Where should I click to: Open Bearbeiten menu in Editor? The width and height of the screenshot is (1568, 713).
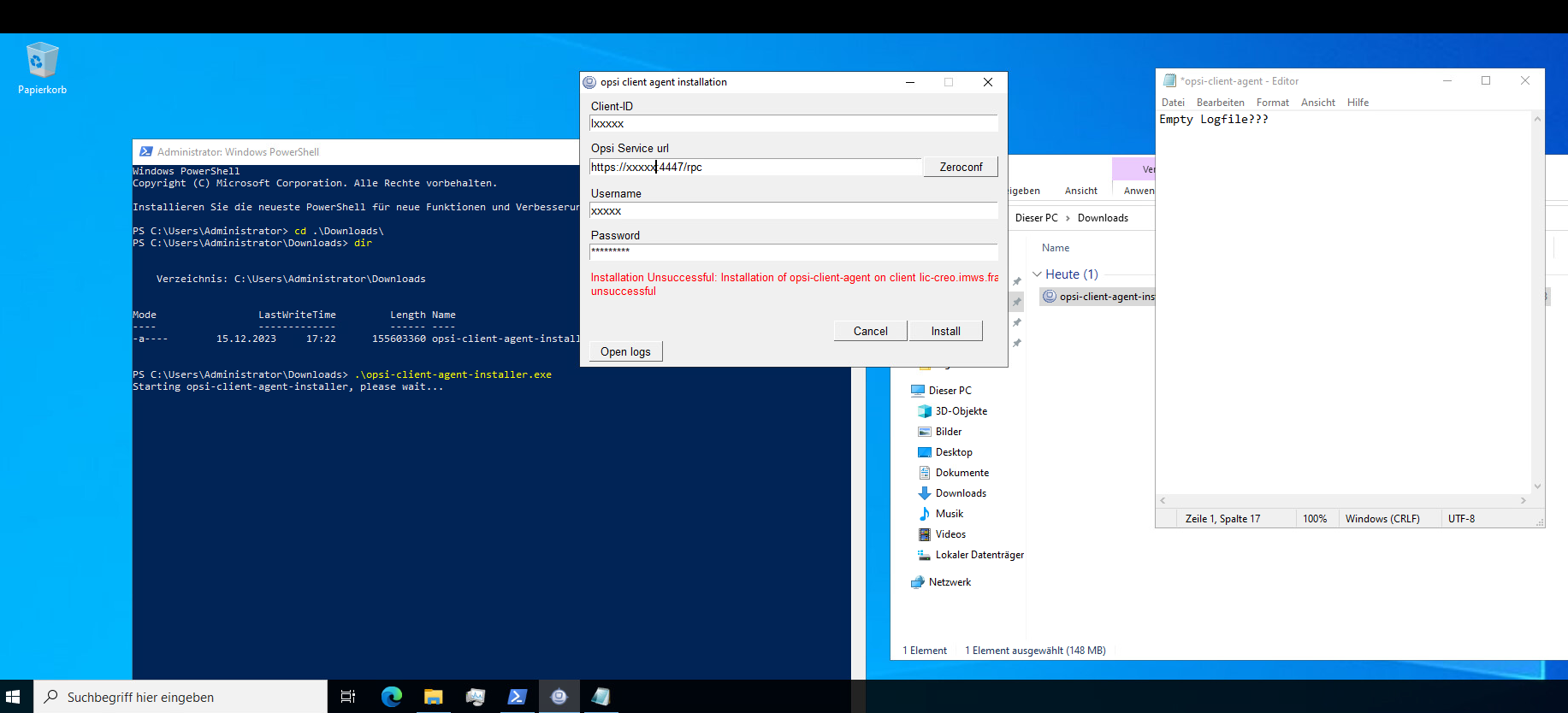point(1220,103)
